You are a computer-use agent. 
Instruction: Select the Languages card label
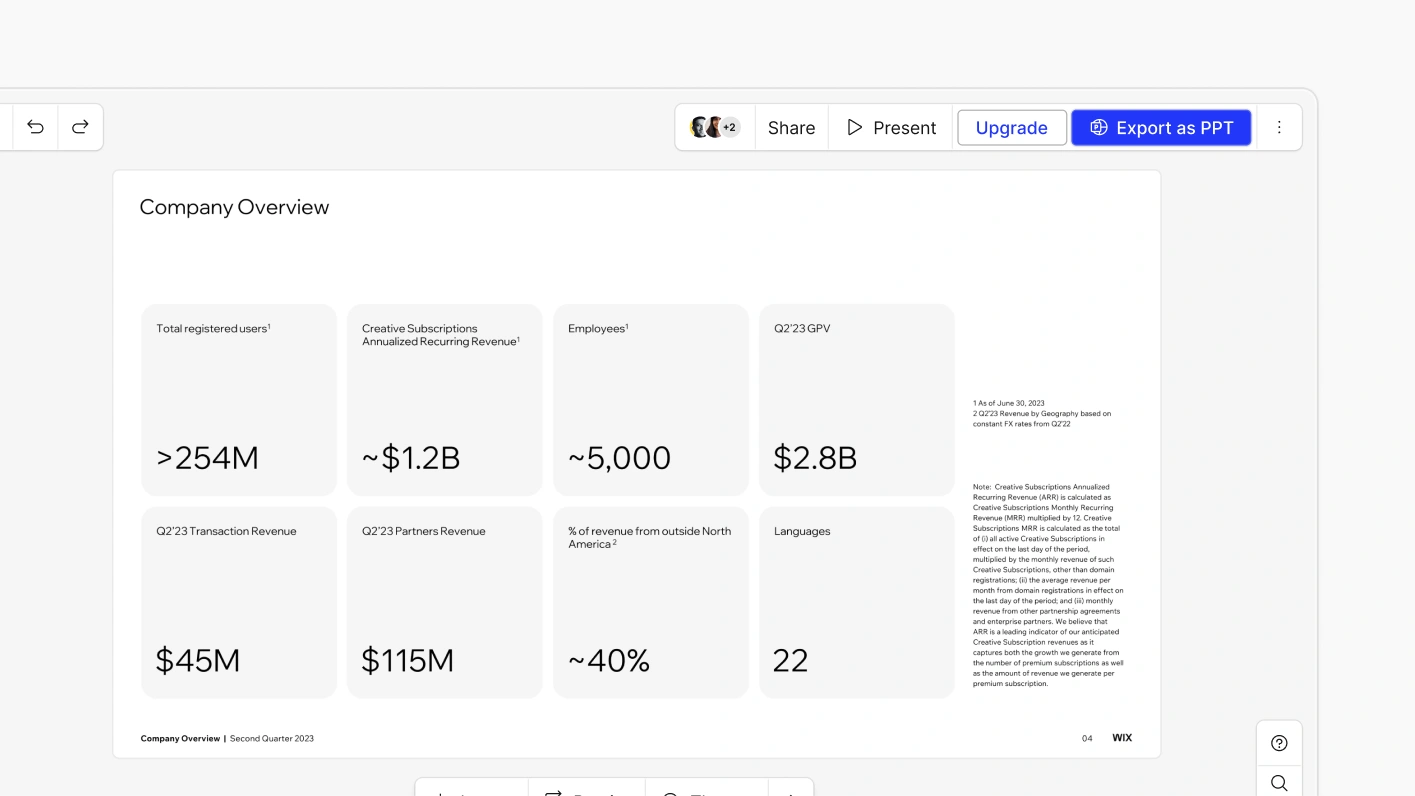click(x=802, y=531)
